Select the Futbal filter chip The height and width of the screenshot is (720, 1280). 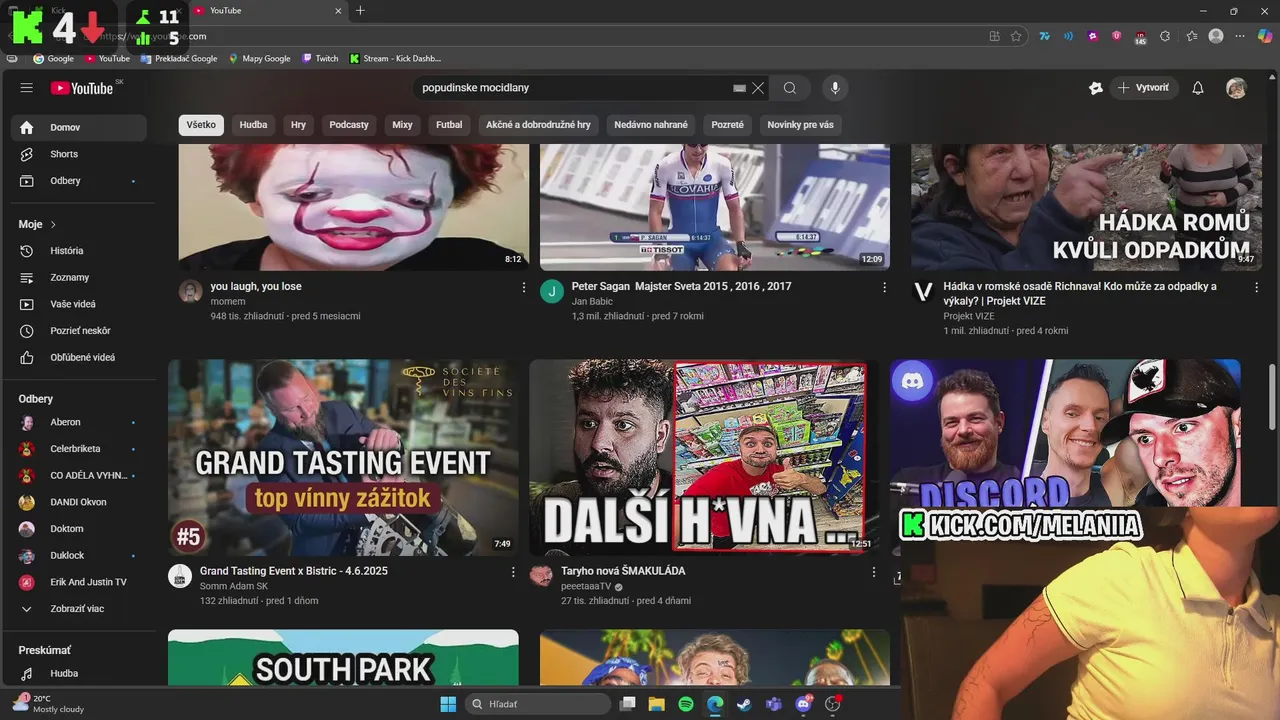tap(449, 125)
